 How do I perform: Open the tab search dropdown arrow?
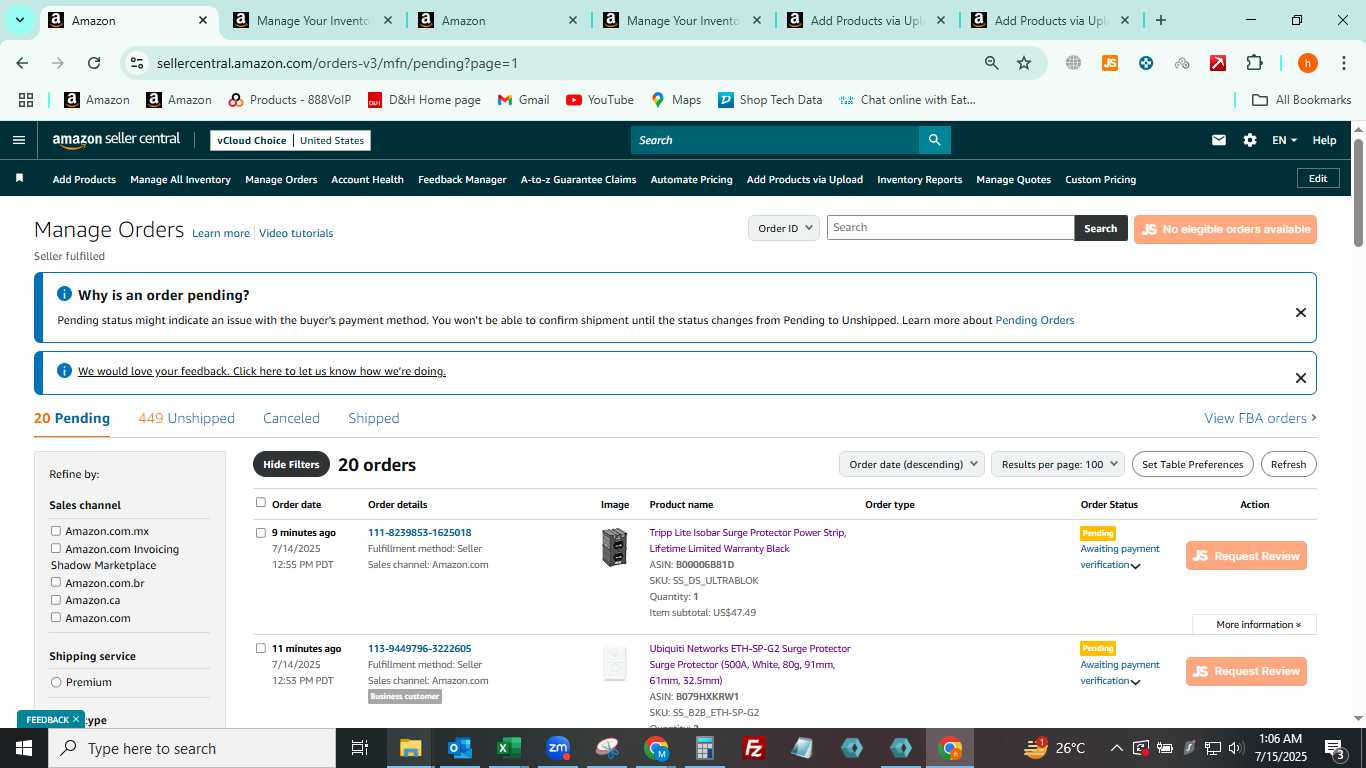[x=20, y=20]
